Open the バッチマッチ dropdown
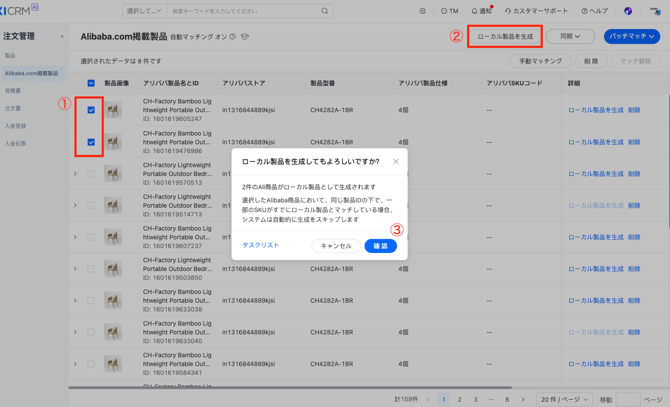Viewport: 670px width, 407px height. [632, 36]
